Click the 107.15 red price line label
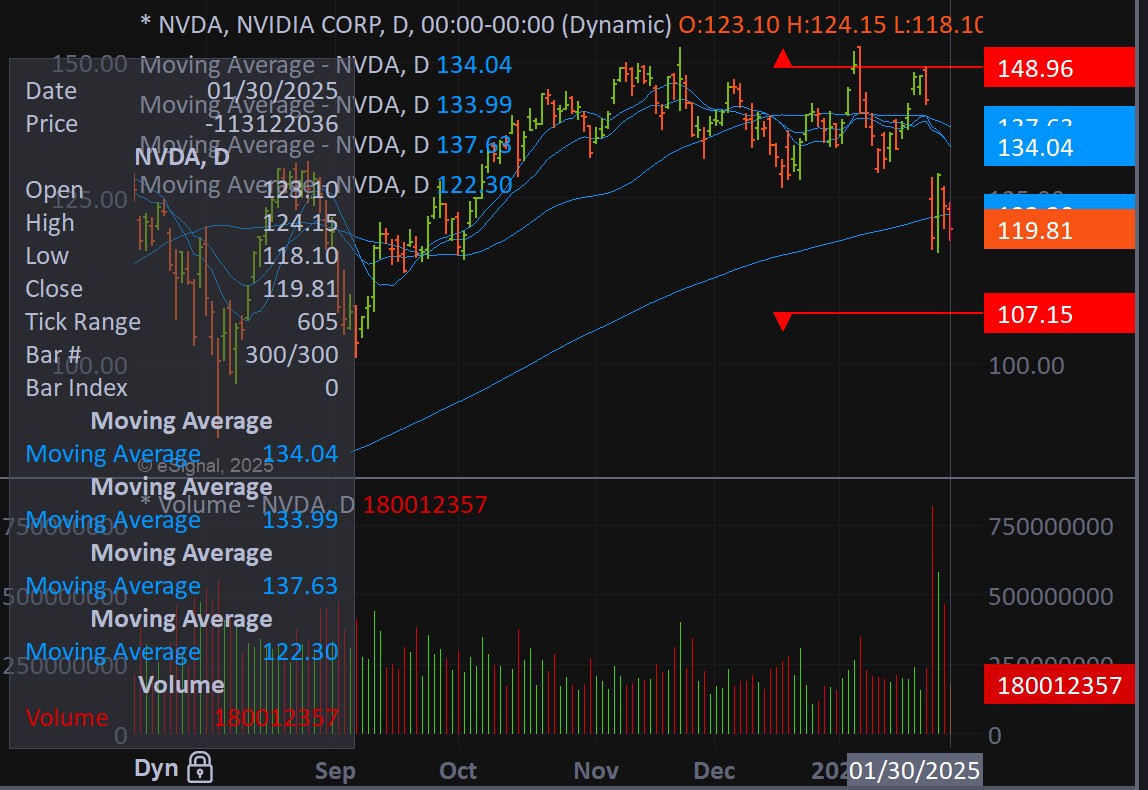The image size is (1148, 790). [x=1059, y=314]
